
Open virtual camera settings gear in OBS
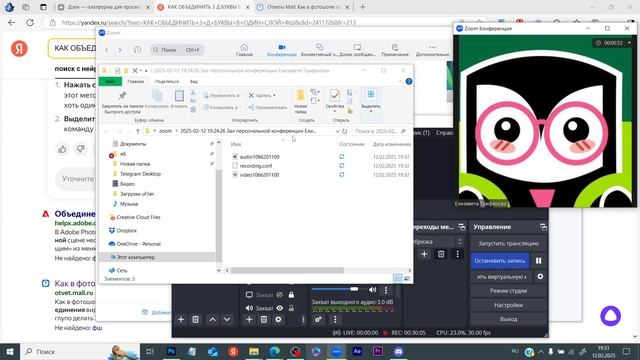540,276
